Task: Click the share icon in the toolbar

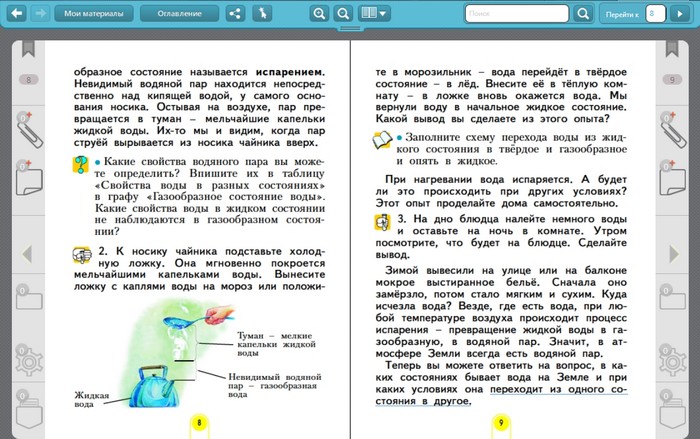Action: pos(235,14)
